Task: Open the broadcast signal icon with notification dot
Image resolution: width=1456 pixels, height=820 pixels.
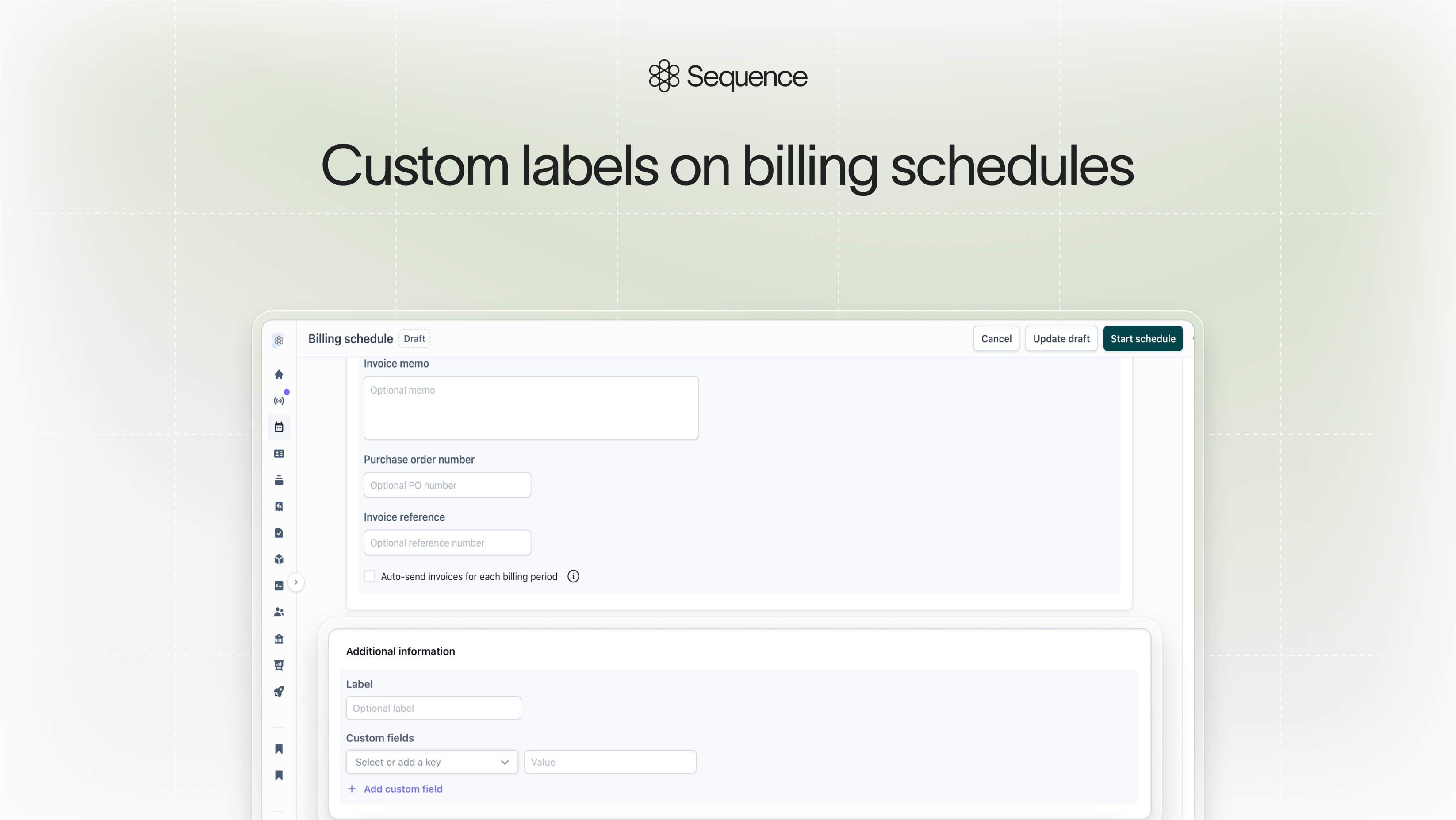Action: click(279, 401)
